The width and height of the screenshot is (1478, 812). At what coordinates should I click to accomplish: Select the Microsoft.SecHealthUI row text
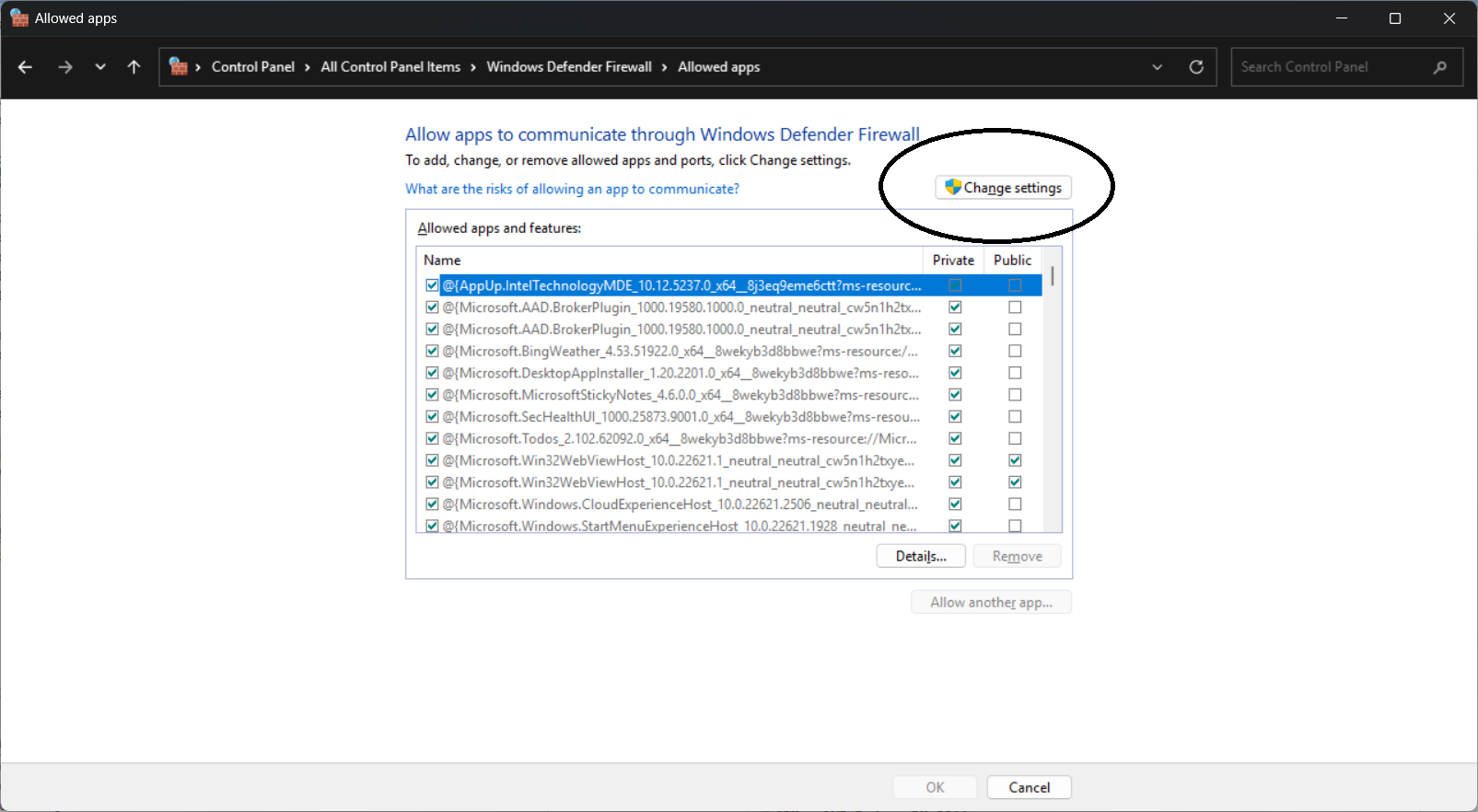[681, 417]
